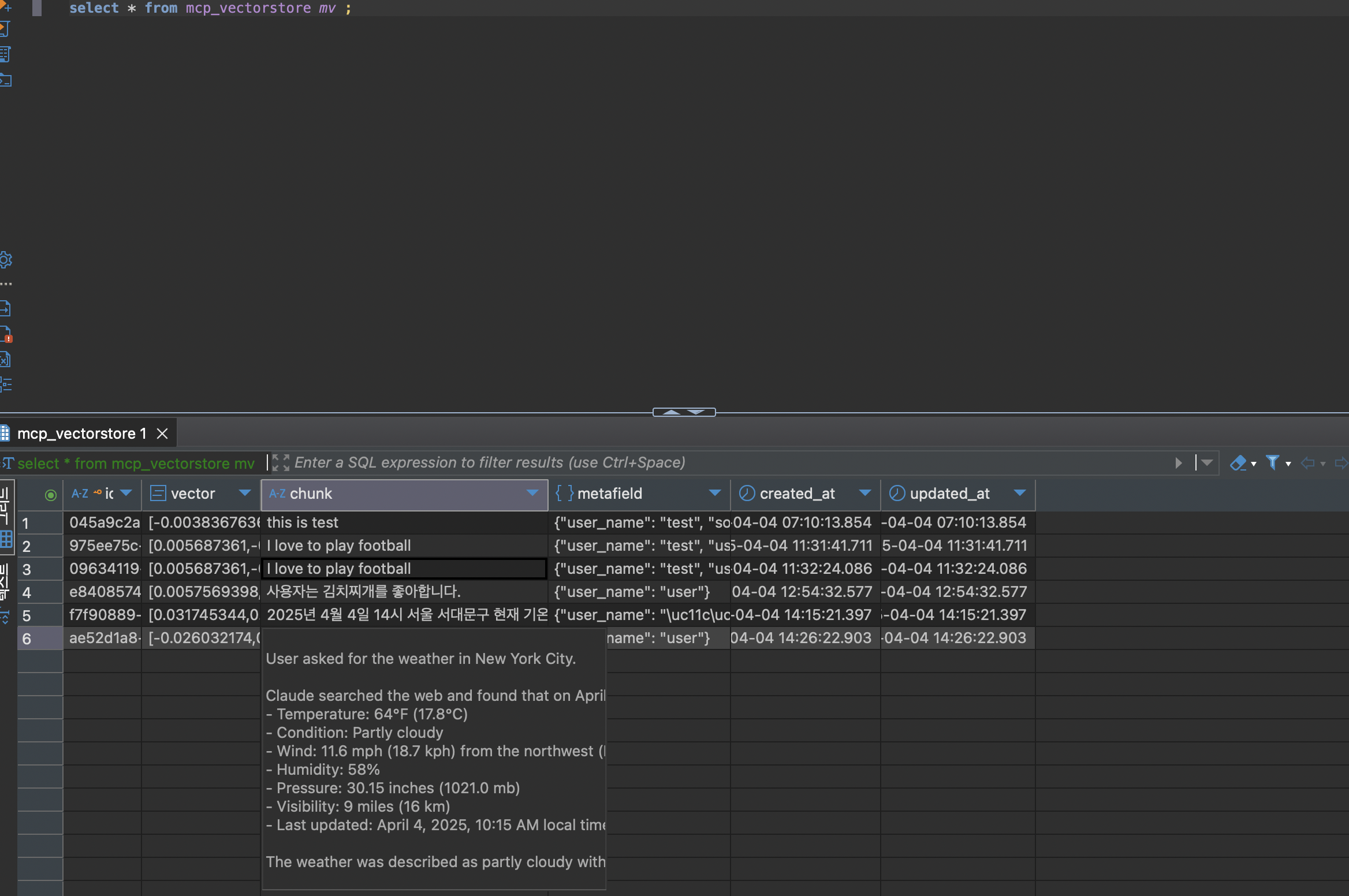Image resolution: width=1349 pixels, height=896 pixels.
Task: Expand the eraser clear-filter options arrow
Action: coord(1254,464)
